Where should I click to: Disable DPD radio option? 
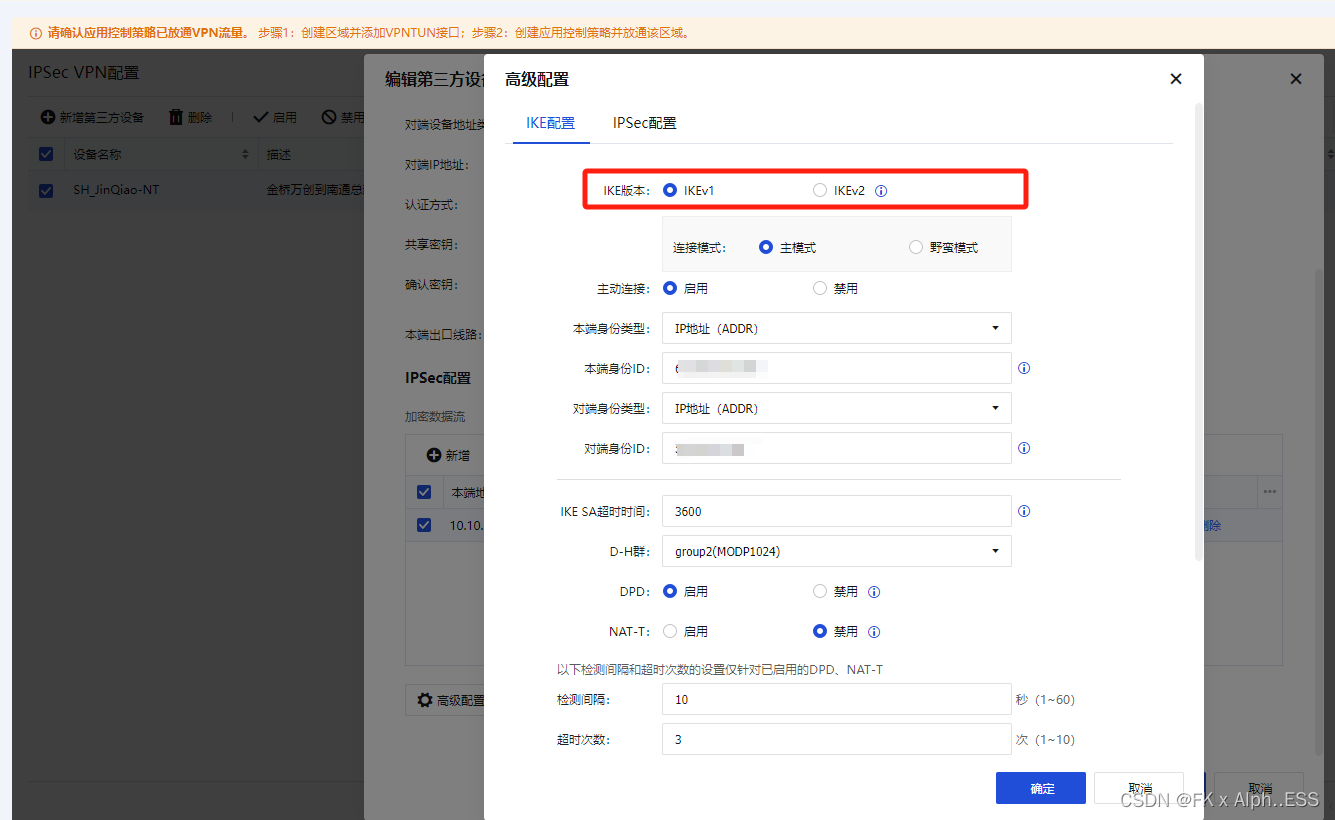click(820, 591)
